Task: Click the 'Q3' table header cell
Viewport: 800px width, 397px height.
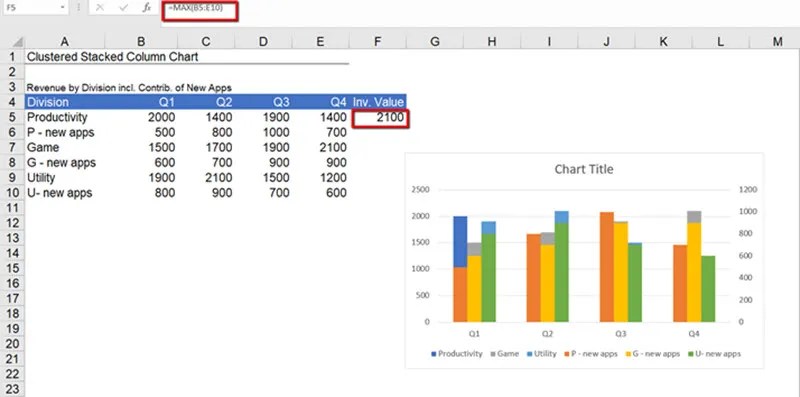Action: point(263,102)
